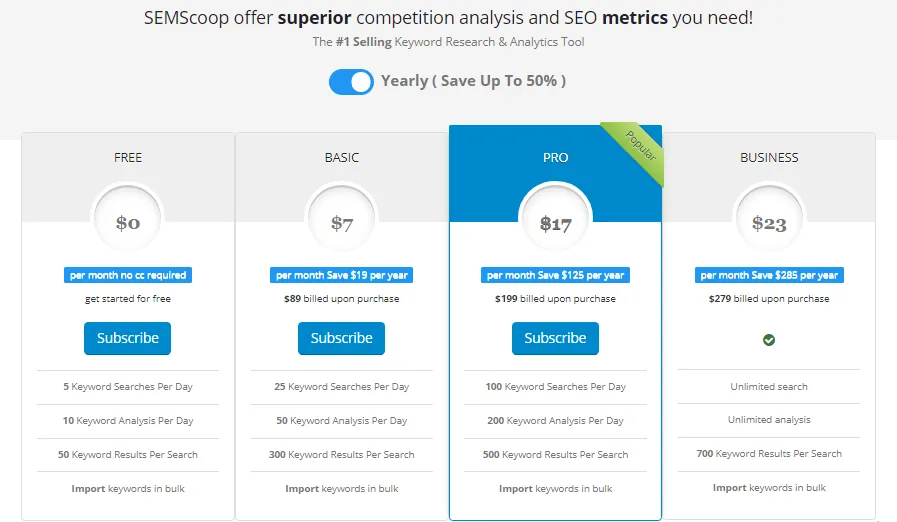Screen dimensions: 897x522
Task: Click the BASIC plan header
Action: click(x=342, y=157)
